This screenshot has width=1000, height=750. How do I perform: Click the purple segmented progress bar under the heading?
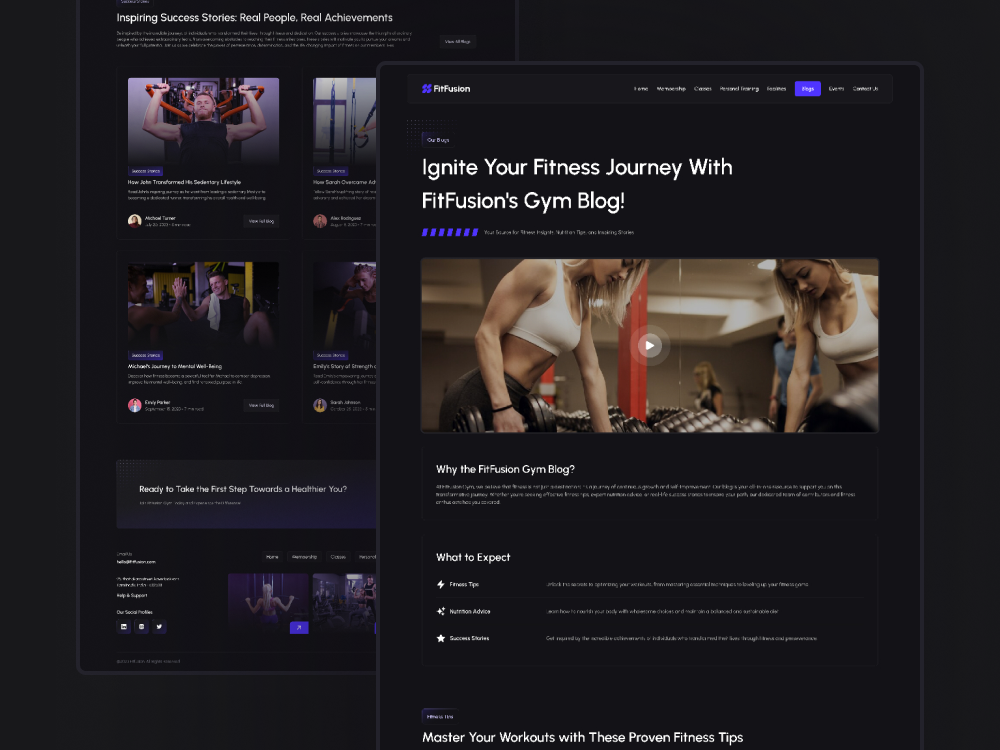click(x=450, y=231)
